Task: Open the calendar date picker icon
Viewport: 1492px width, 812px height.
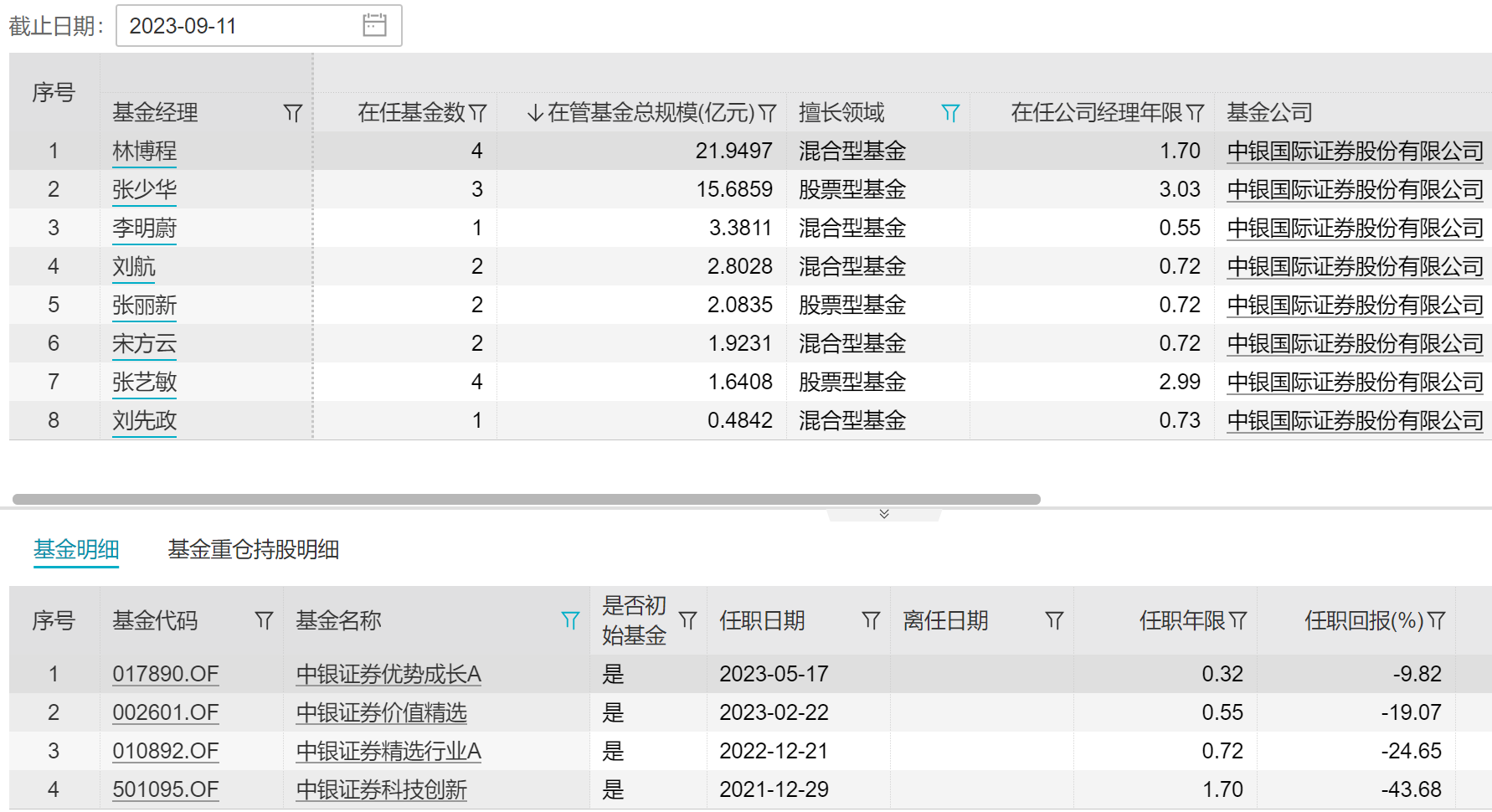Action: pyautogui.click(x=374, y=25)
